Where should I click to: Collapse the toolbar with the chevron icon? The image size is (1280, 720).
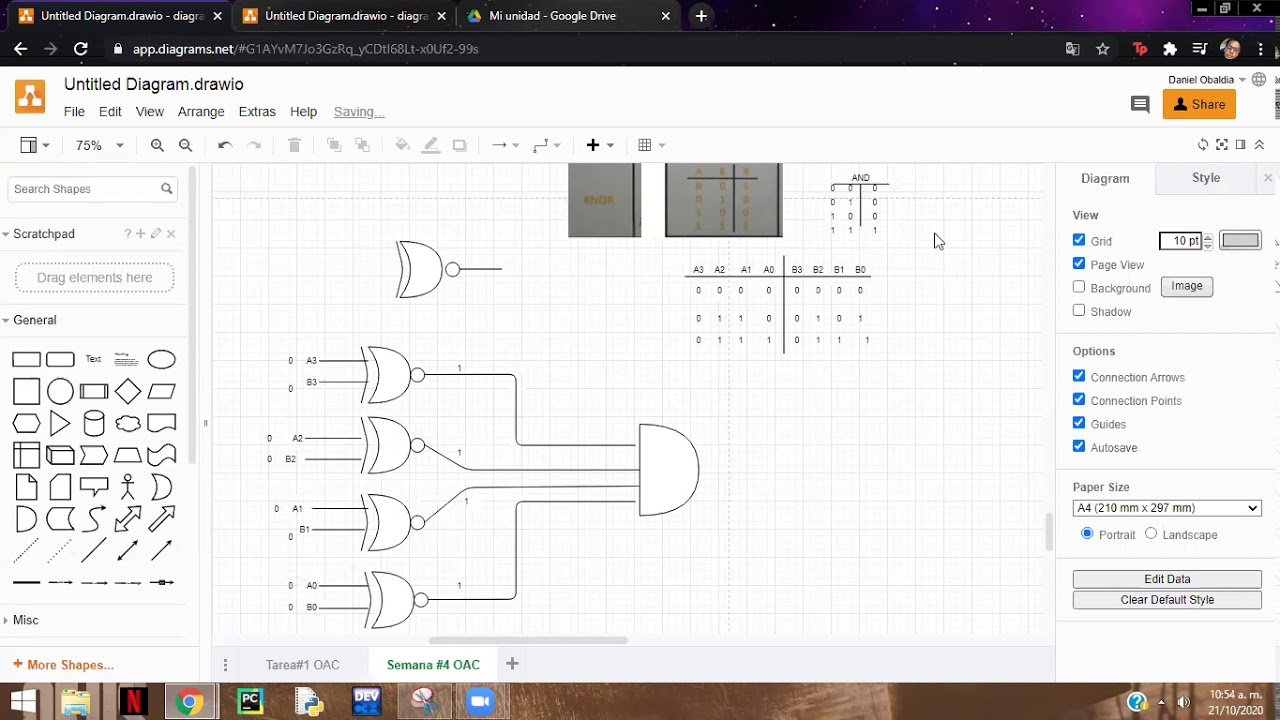pyautogui.click(x=1259, y=145)
